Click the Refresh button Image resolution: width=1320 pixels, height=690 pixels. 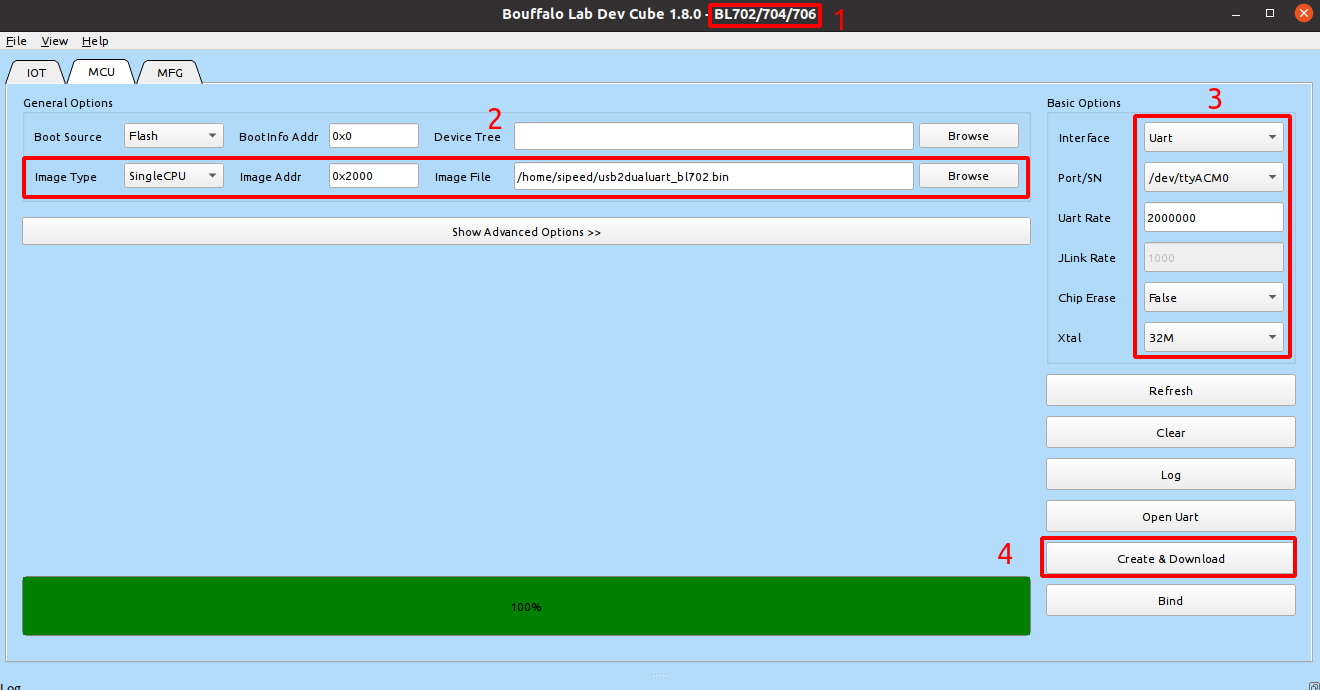click(1171, 391)
